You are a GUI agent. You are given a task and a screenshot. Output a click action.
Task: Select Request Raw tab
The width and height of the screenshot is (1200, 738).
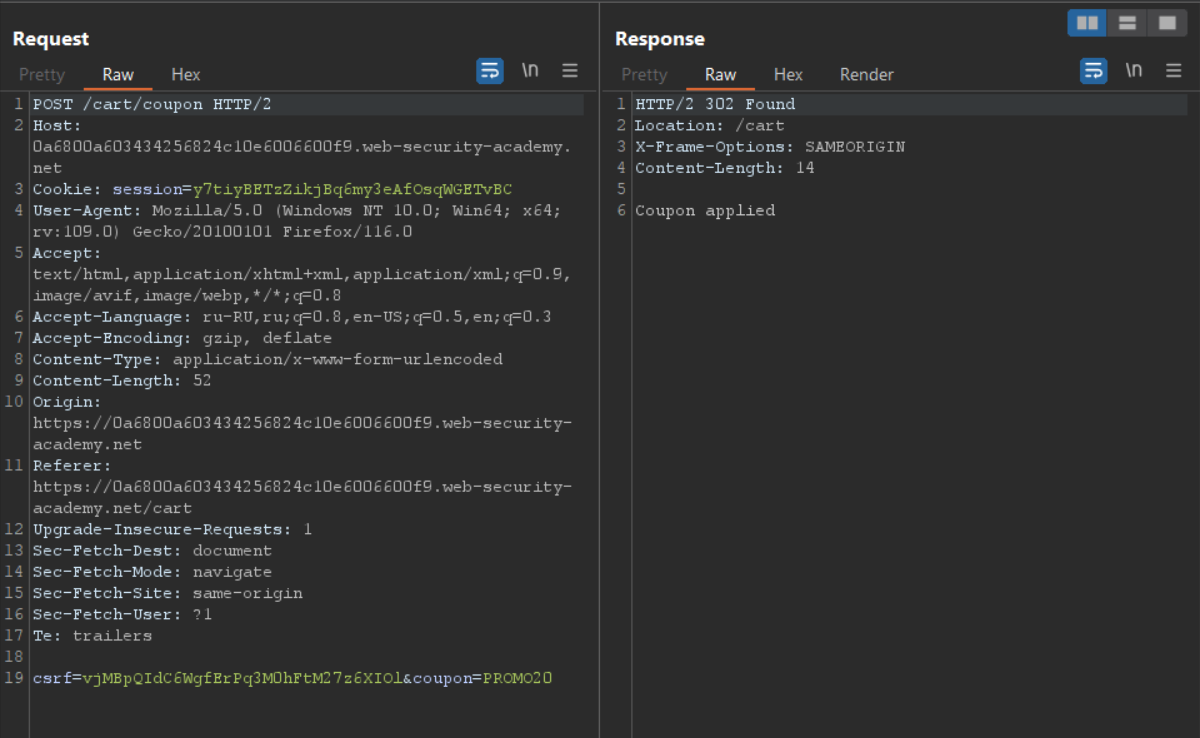point(118,75)
